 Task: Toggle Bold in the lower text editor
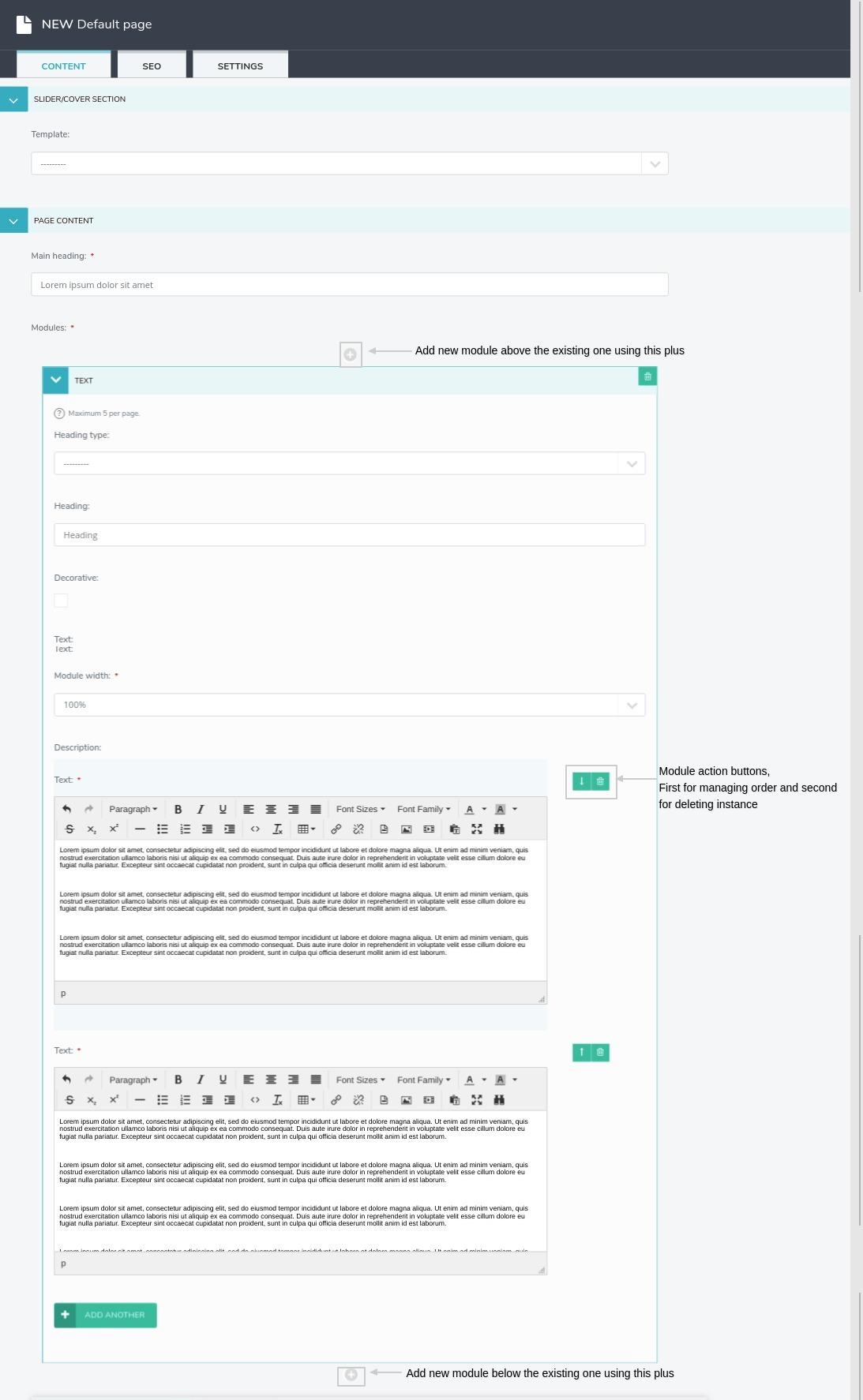[x=178, y=1080]
